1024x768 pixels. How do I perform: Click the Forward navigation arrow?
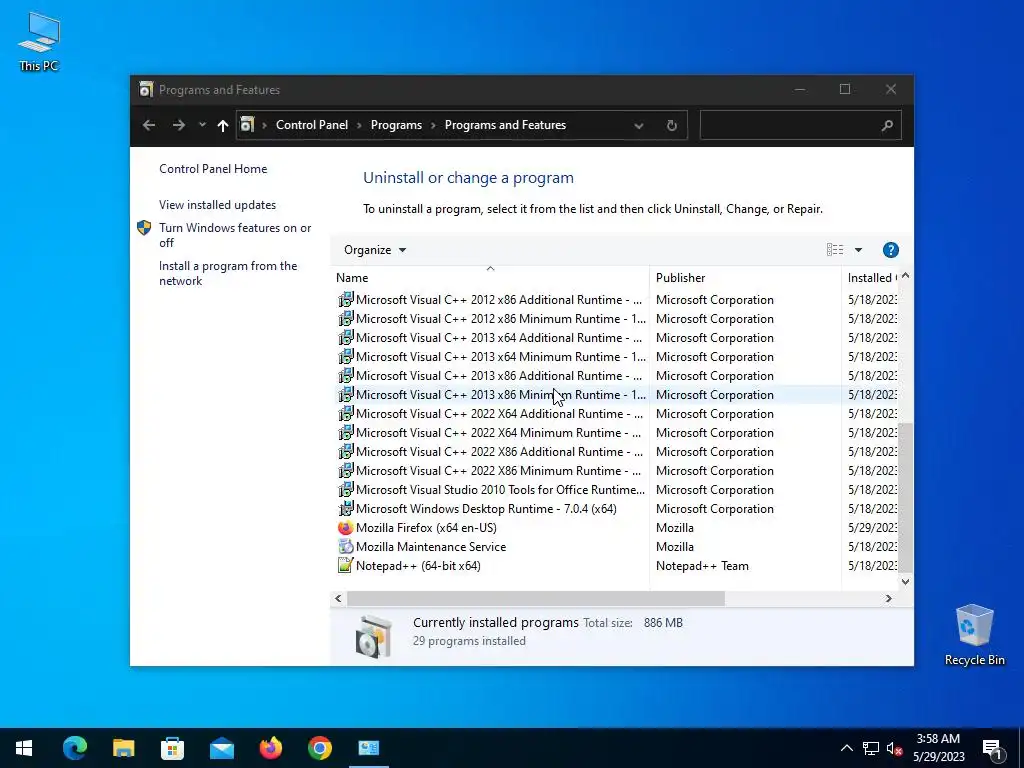tap(178, 125)
